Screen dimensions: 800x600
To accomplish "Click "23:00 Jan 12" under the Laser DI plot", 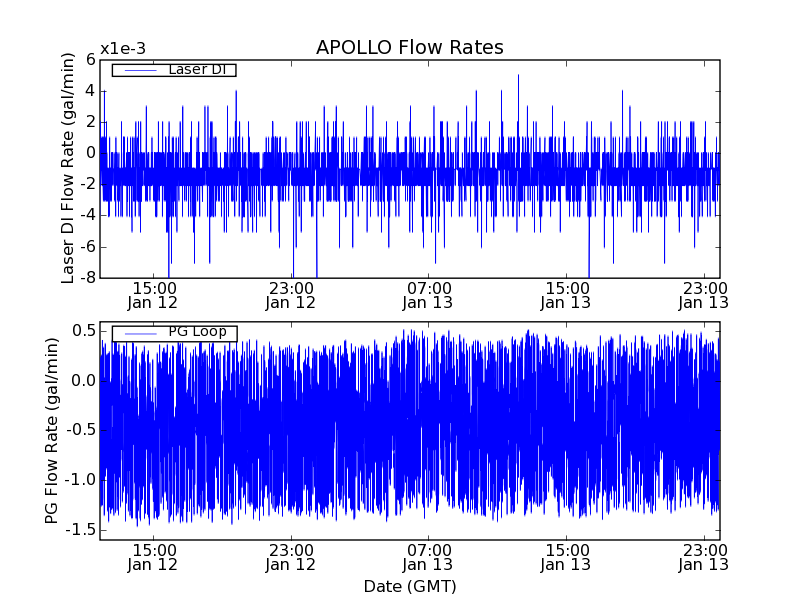I will coord(291,295).
